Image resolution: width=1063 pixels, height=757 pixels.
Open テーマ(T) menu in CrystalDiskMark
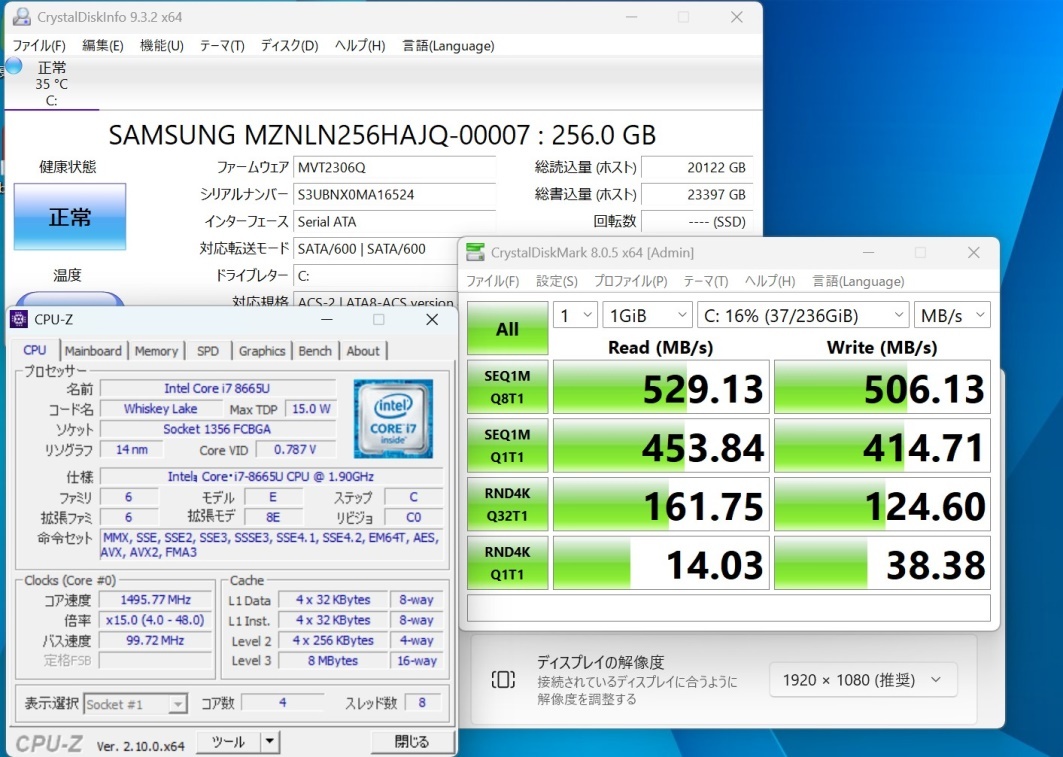coord(706,281)
